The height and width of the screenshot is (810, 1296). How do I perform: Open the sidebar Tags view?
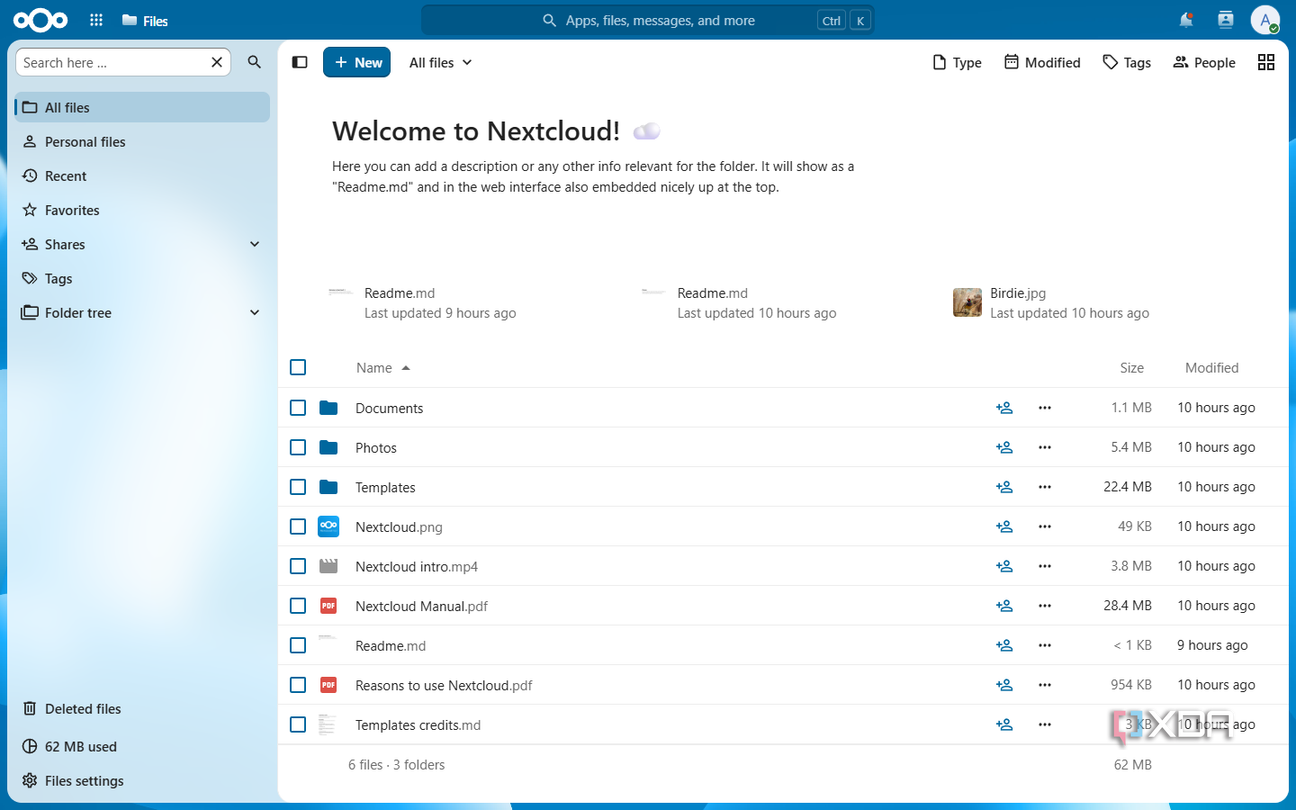click(142, 279)
